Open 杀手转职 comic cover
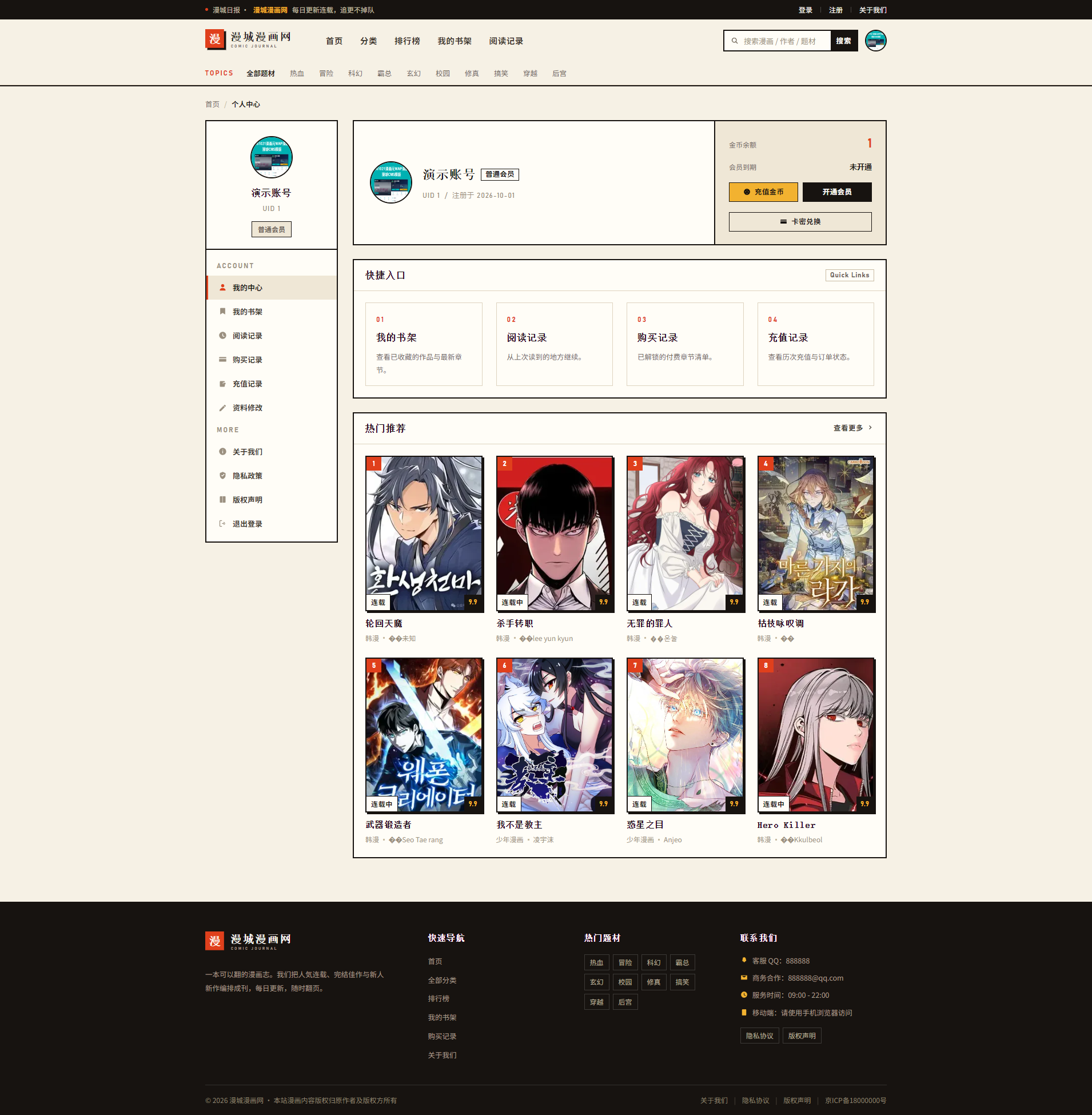This screenshot has height=1115, width=1092. pyautogui.click(x=555, y=533)
